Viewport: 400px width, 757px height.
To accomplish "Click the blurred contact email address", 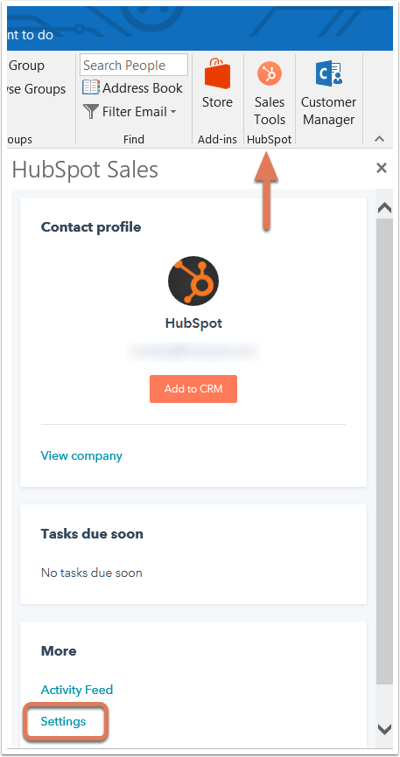I will (x=193, y=350).
